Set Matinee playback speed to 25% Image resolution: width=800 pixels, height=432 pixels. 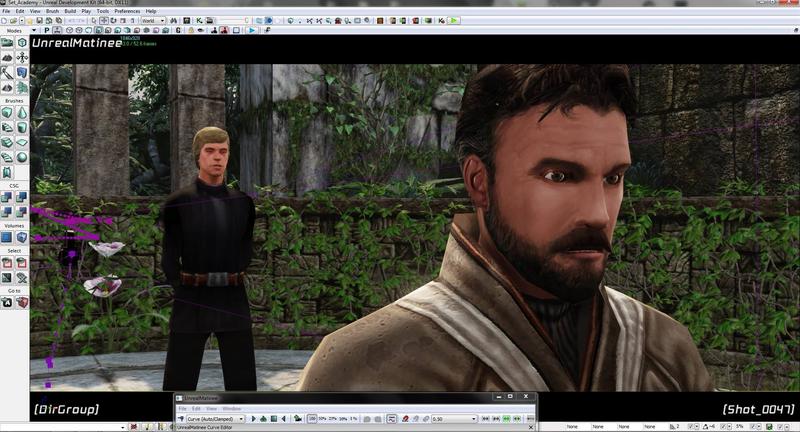(x=333, y=419)
